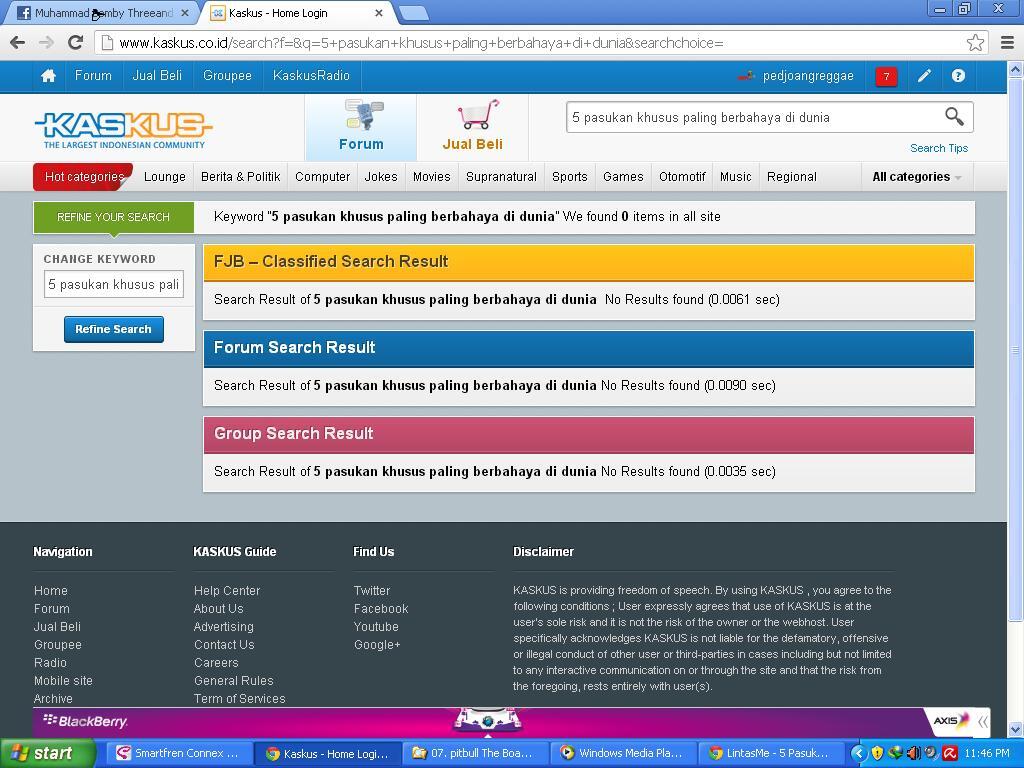This screenshot has height=768, width=1024.
Task: Switch to Smartfren Connex taskbar item
Action: point(178,753)
